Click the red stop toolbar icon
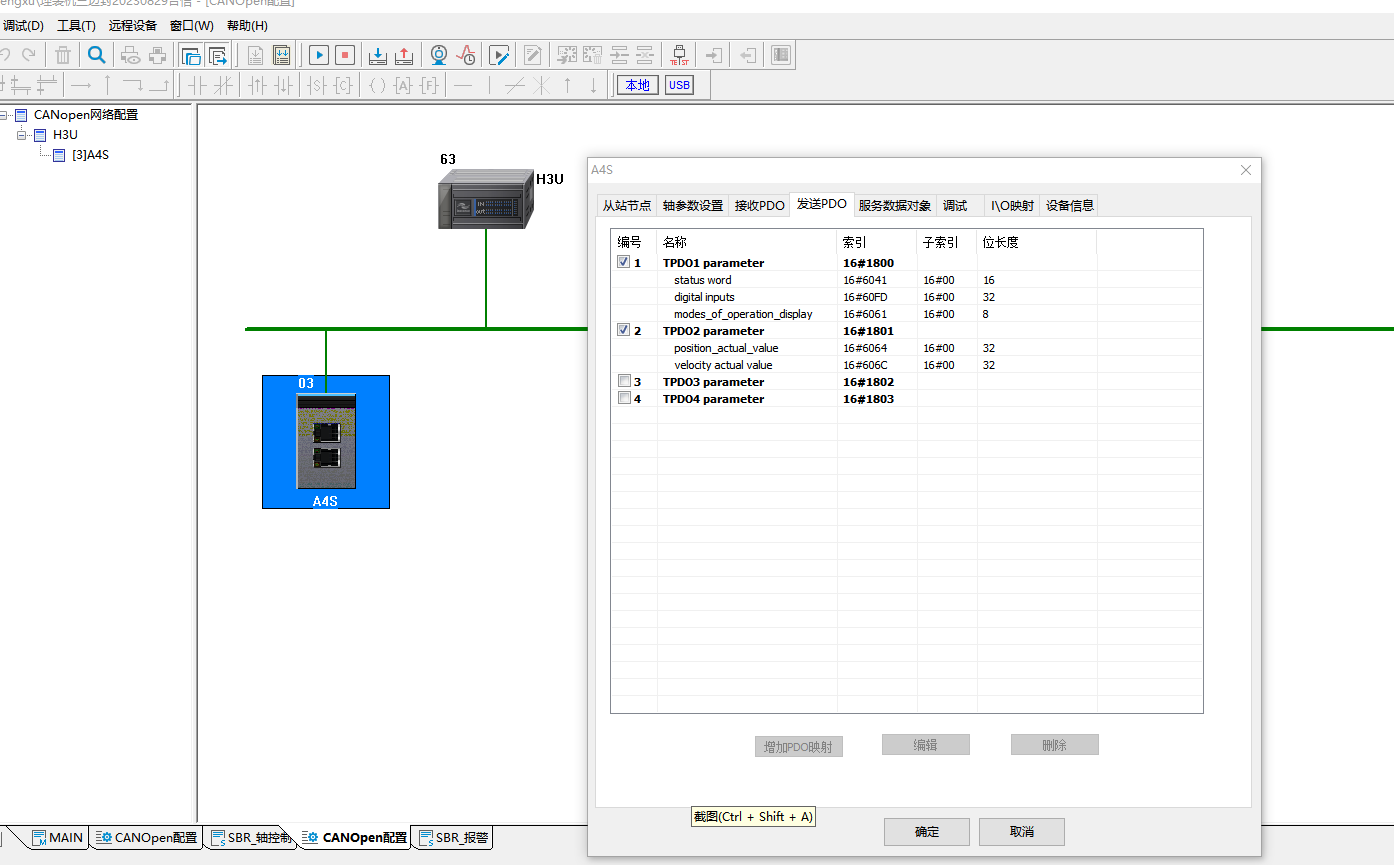Screen dimensions: 1394x865 pos(344,55)
